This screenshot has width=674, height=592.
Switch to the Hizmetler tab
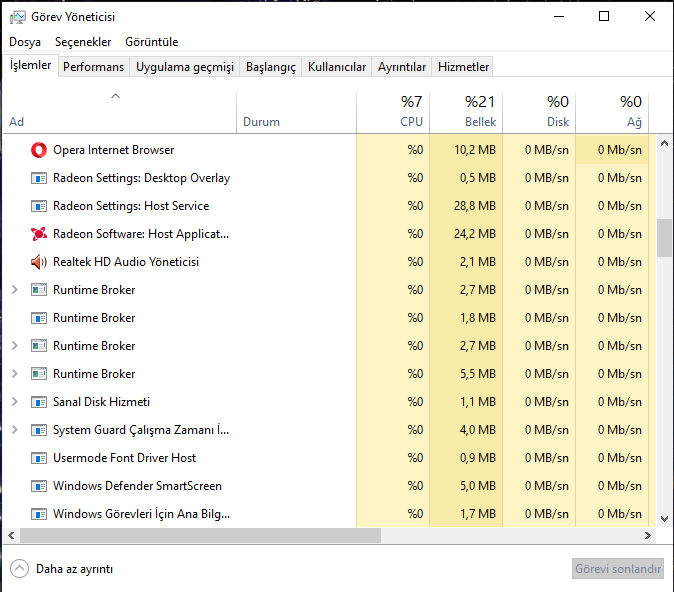coord(463,67)
